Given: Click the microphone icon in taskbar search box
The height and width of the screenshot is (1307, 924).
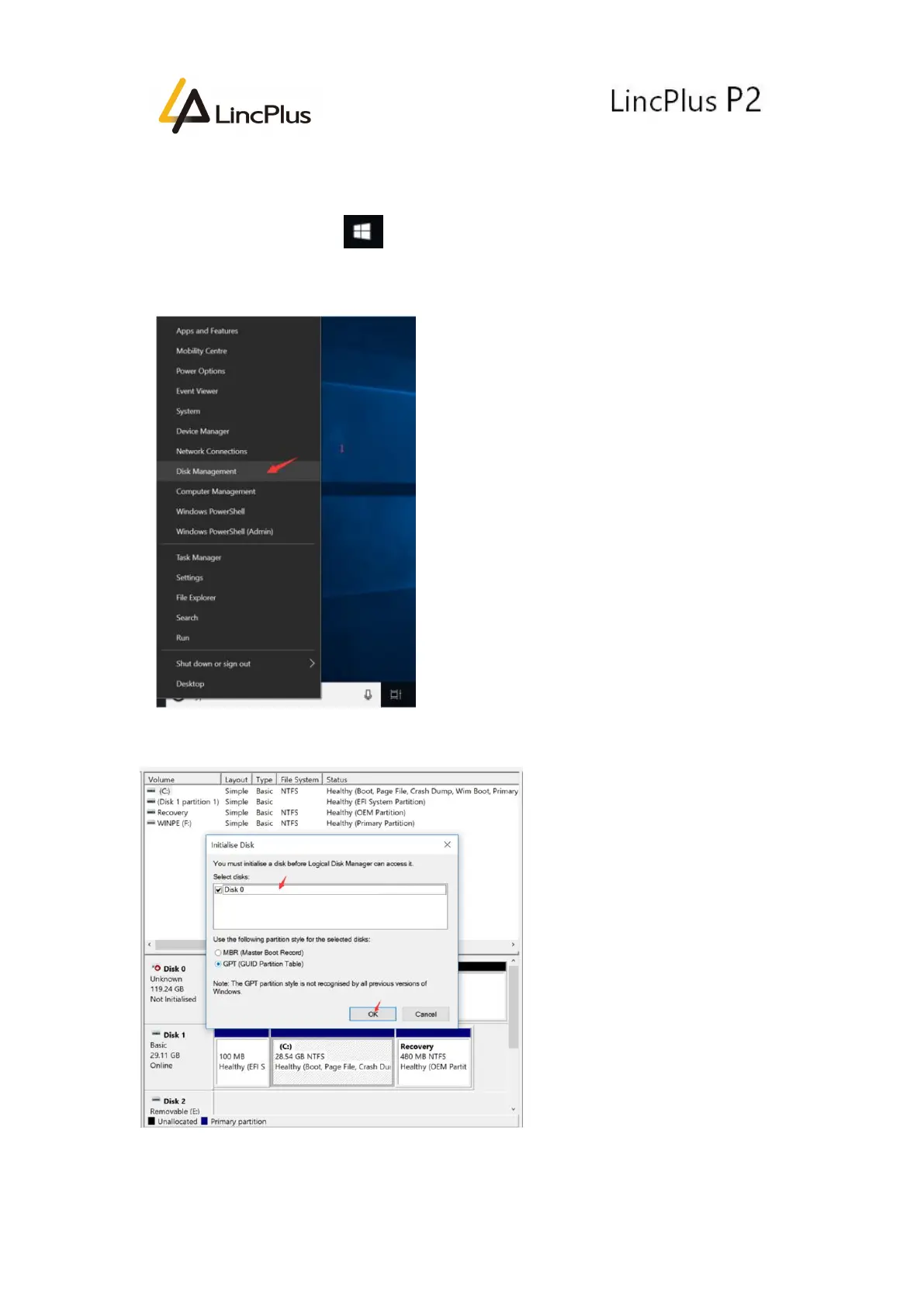Looking at the screenshot, I should point(368,695).
